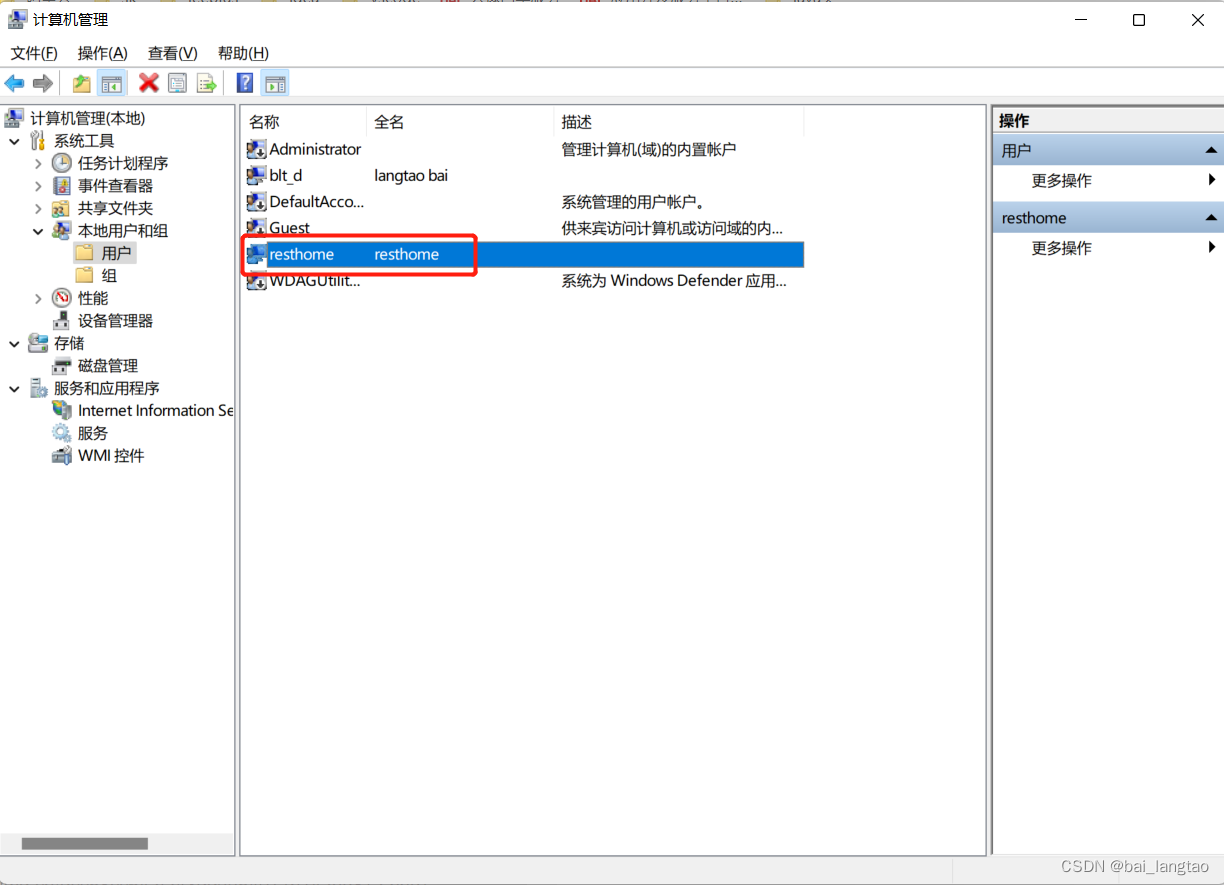Click the blue Help question mark icon
Image resolution: width=1224 pixels, height=885 pixels.
pyautogui.click(x=244, y=83)
